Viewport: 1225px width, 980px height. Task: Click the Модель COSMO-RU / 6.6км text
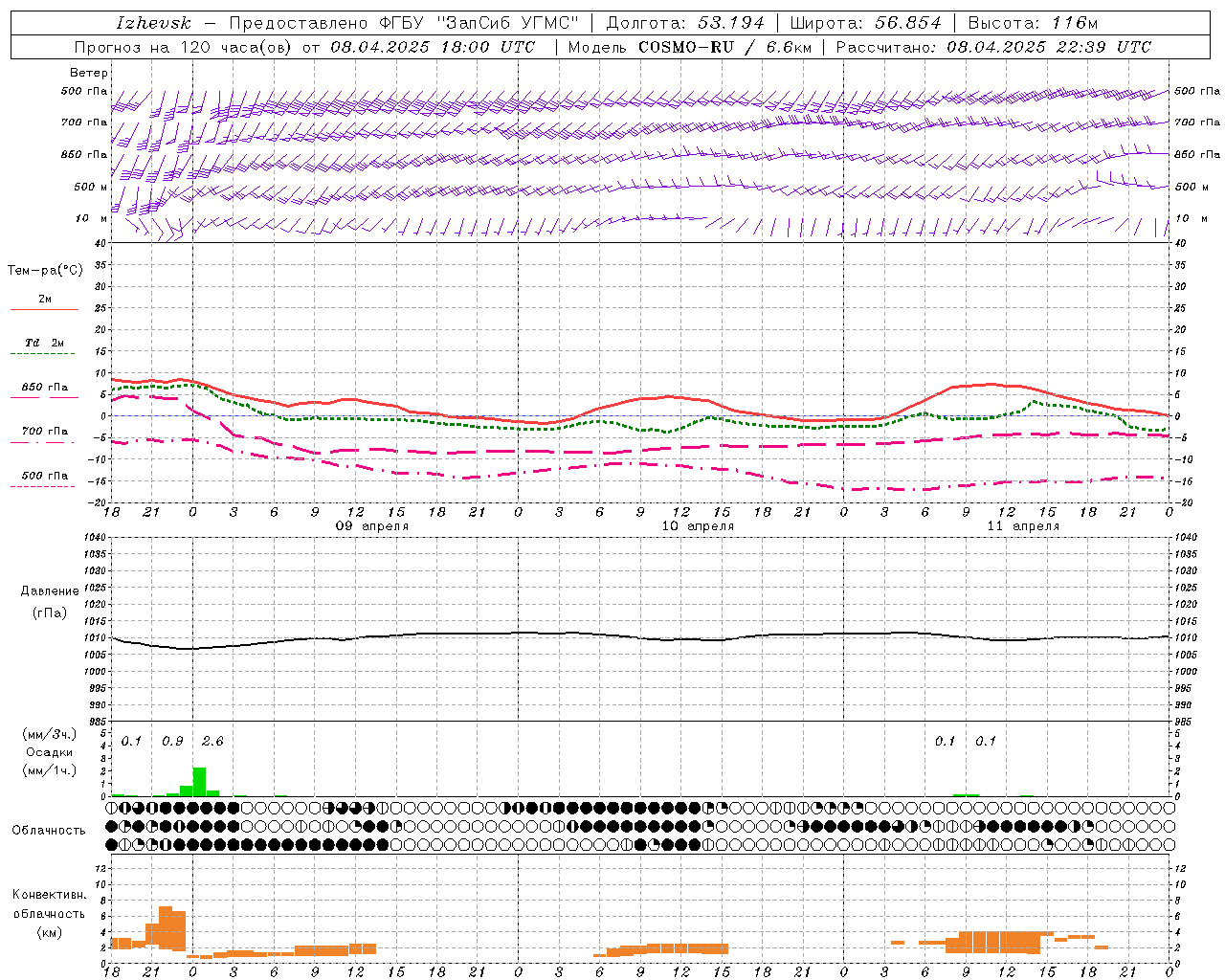(689, 47)
